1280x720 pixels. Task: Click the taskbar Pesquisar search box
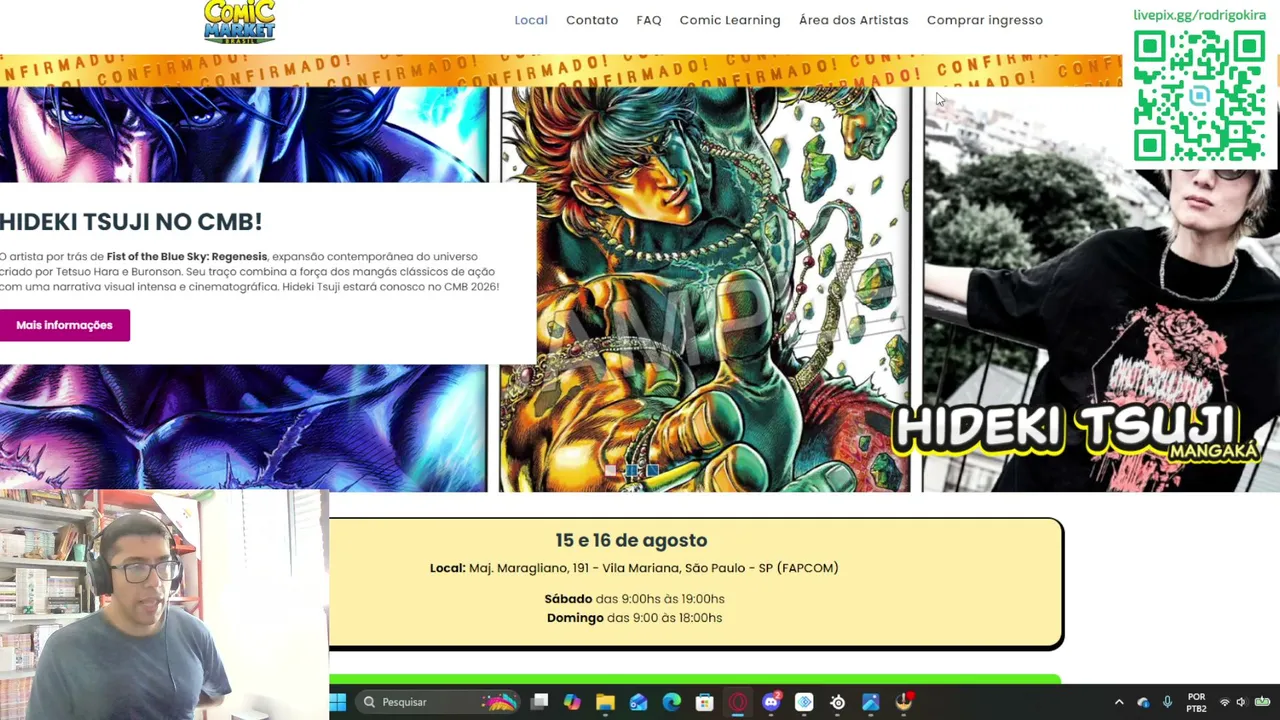(x=440, y=702)
